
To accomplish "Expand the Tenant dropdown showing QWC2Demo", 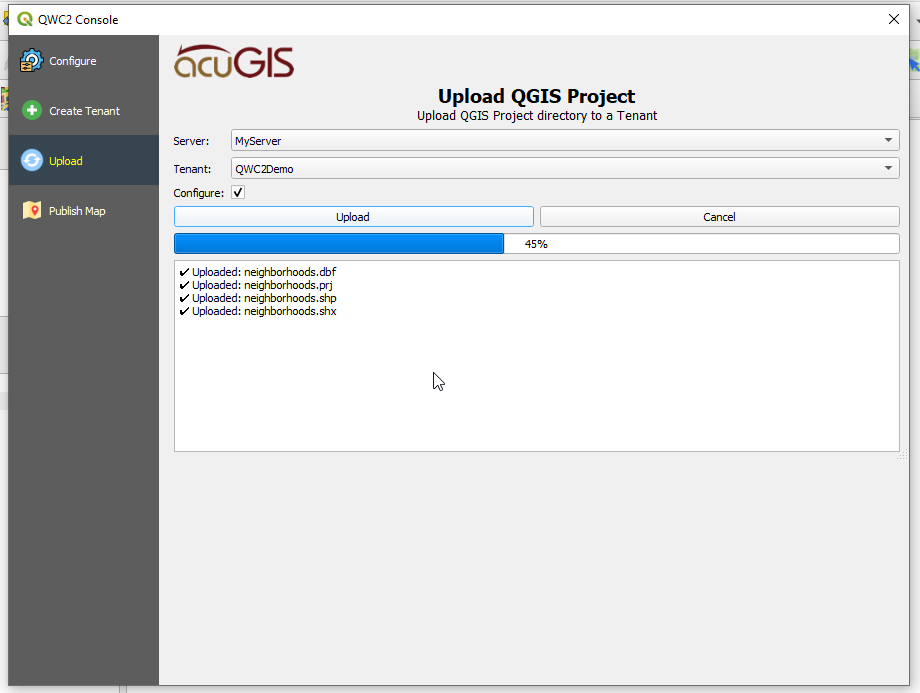I will point(565,169).
